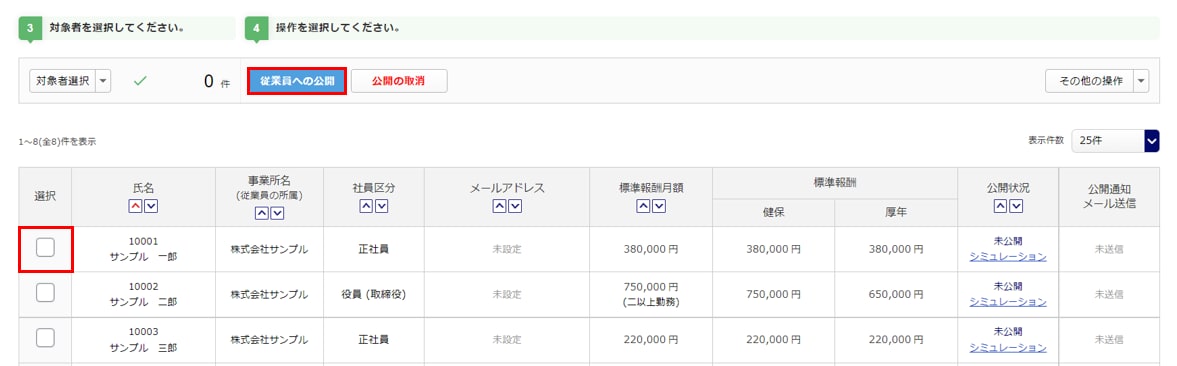The height and width of the screenshot is (366, 1177).
Task: Sort 氏名 column ascending
Action: pos(136,206)
